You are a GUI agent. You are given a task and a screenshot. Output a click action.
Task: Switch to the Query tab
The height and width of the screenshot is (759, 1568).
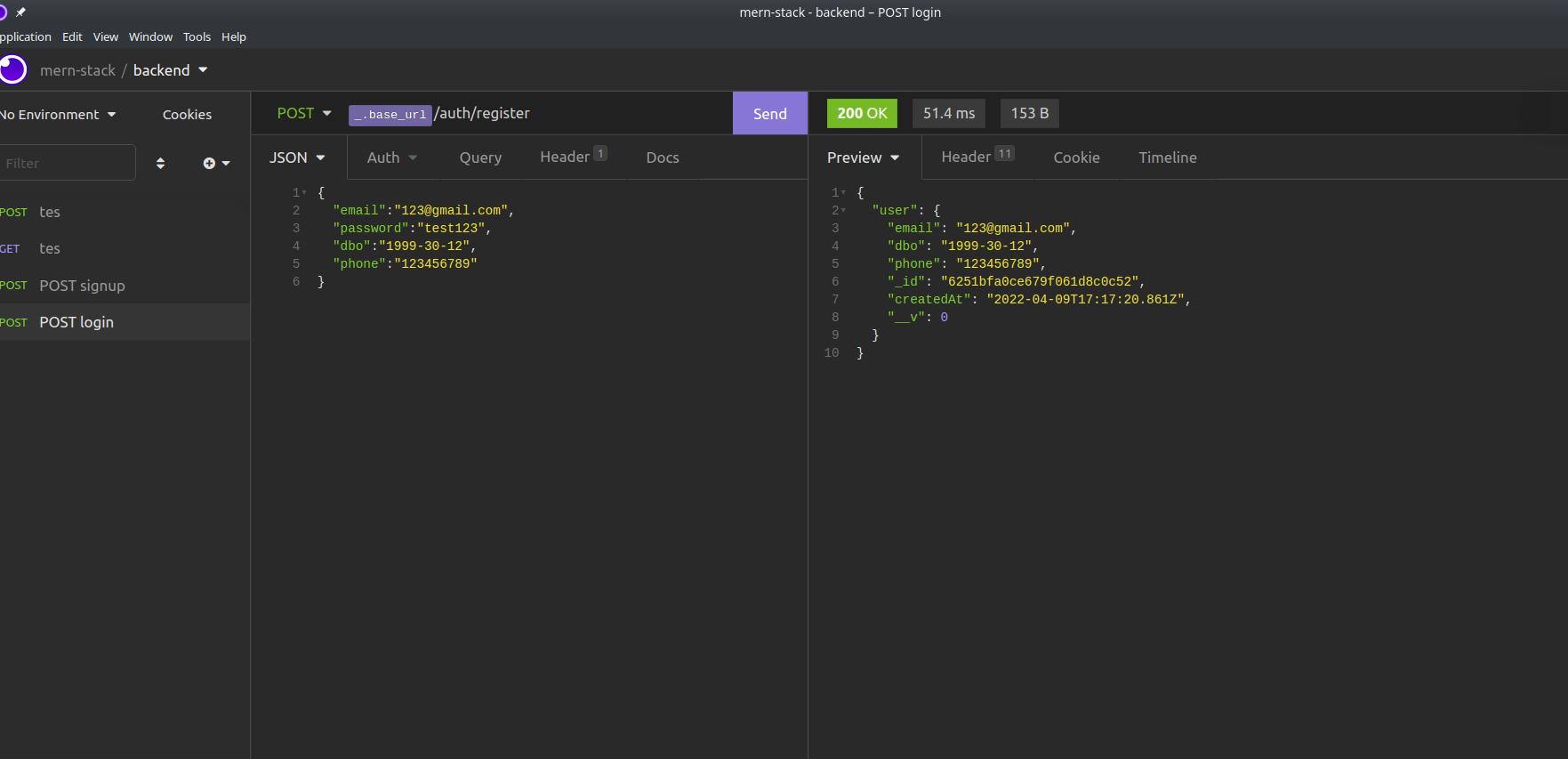point(480,157)
